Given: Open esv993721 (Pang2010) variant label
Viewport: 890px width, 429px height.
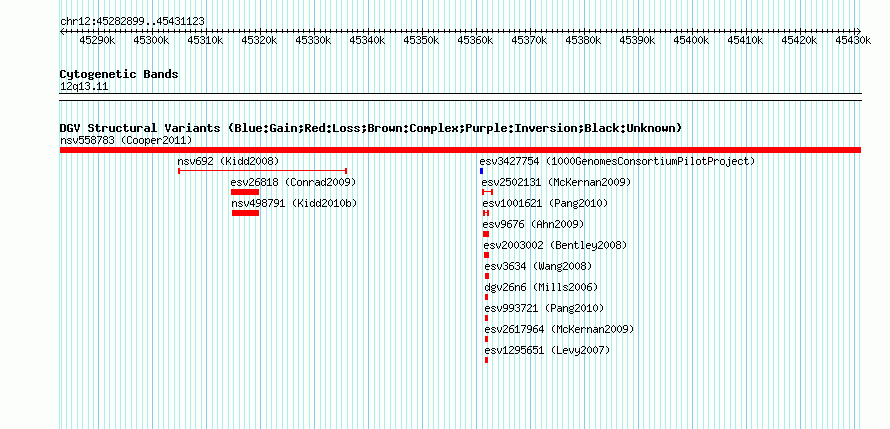Looking at the screenshot, I should (x=544, y=308).
